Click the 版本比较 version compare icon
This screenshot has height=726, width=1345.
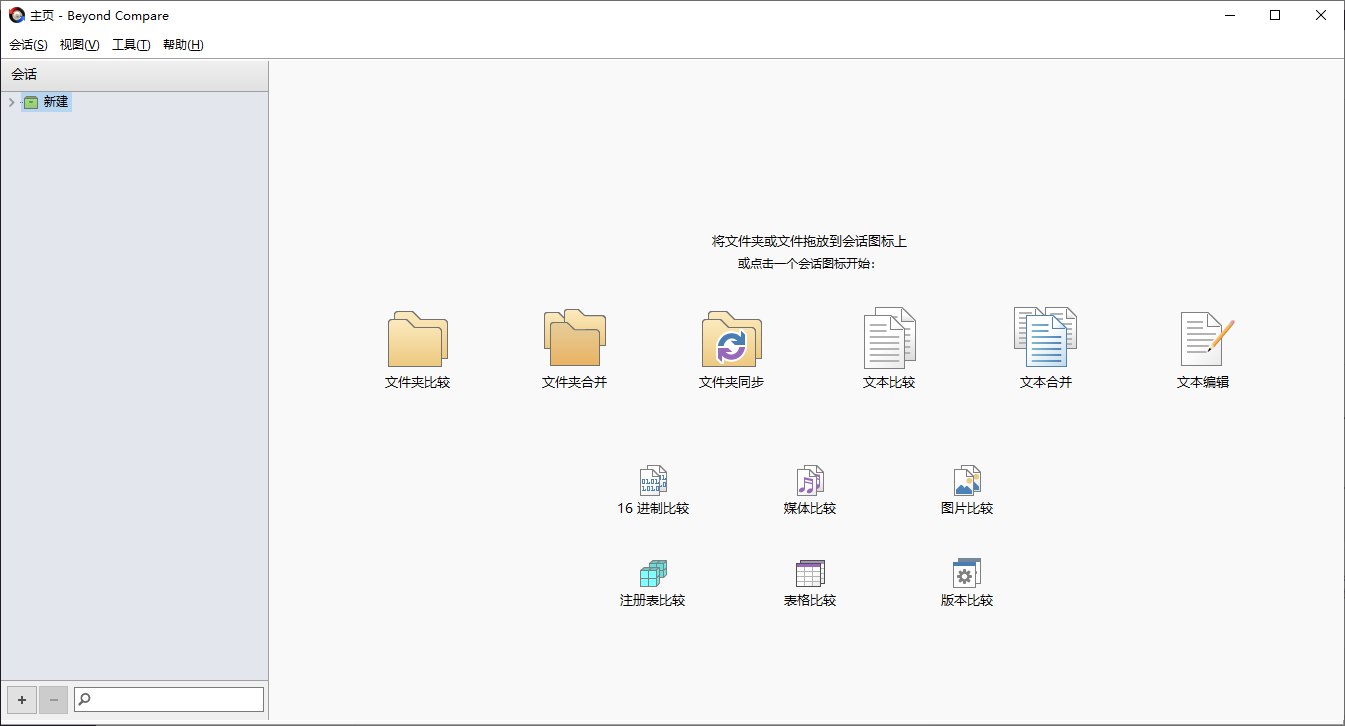967,574
